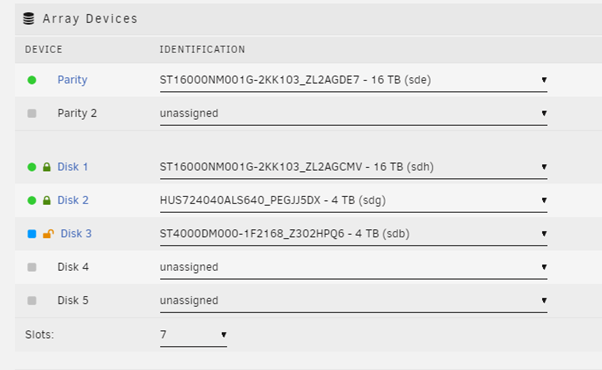Click the green status dot for Disk 1

point(32,167)
